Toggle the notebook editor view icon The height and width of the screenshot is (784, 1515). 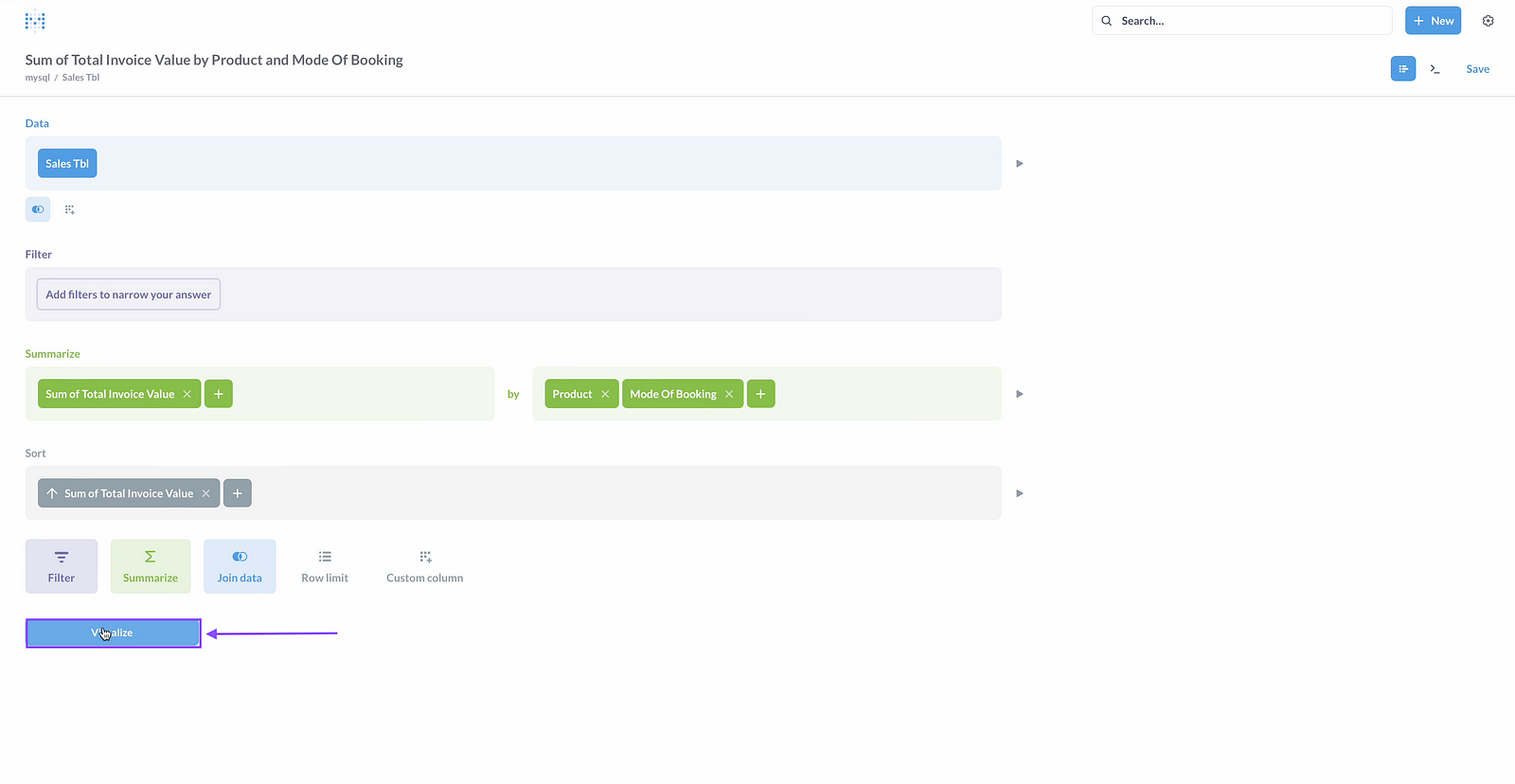pos(1403,69)
